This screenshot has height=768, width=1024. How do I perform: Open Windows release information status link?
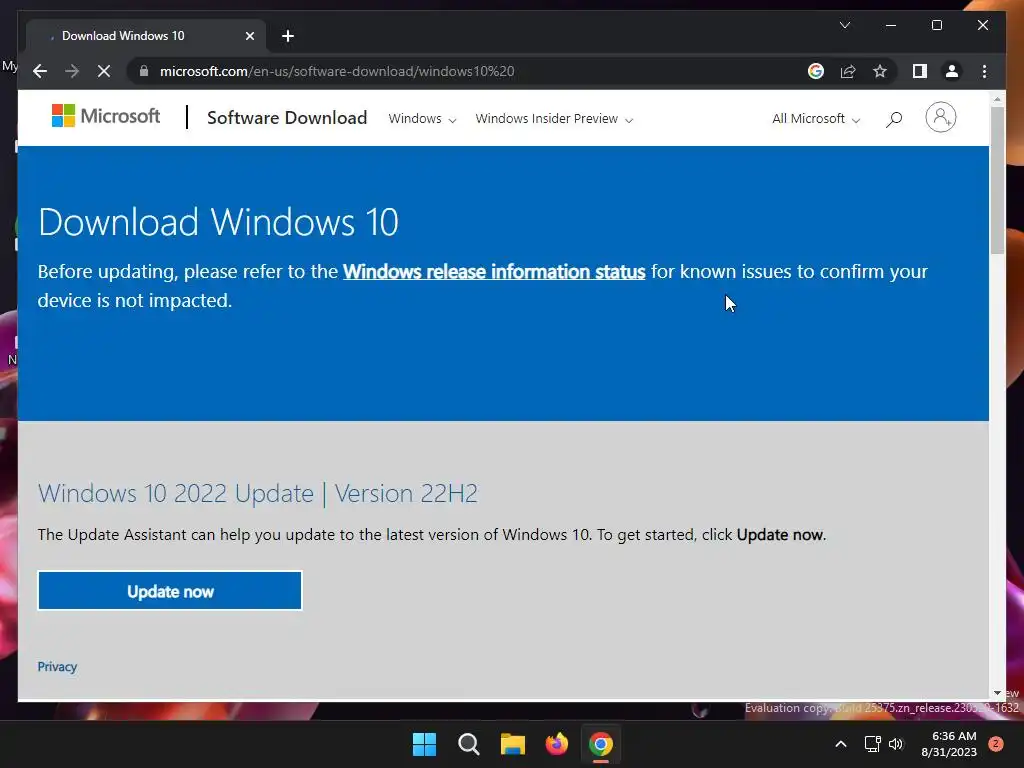[x=494, y=272]
